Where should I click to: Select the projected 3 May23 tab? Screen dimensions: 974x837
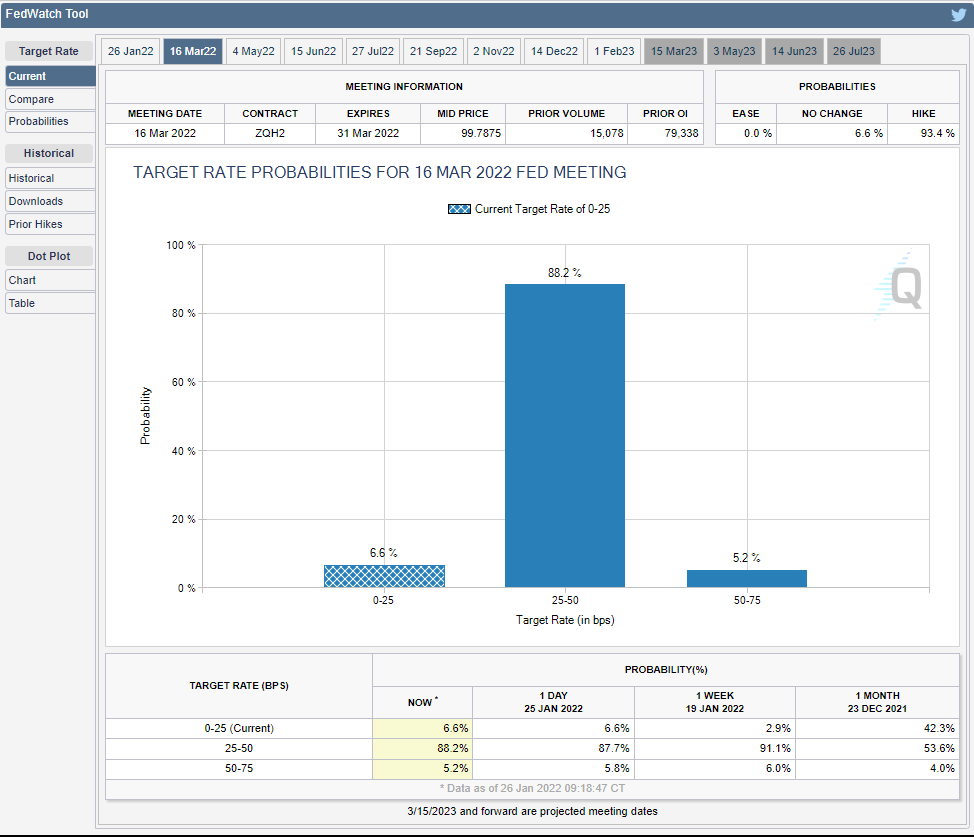[734, 51]
